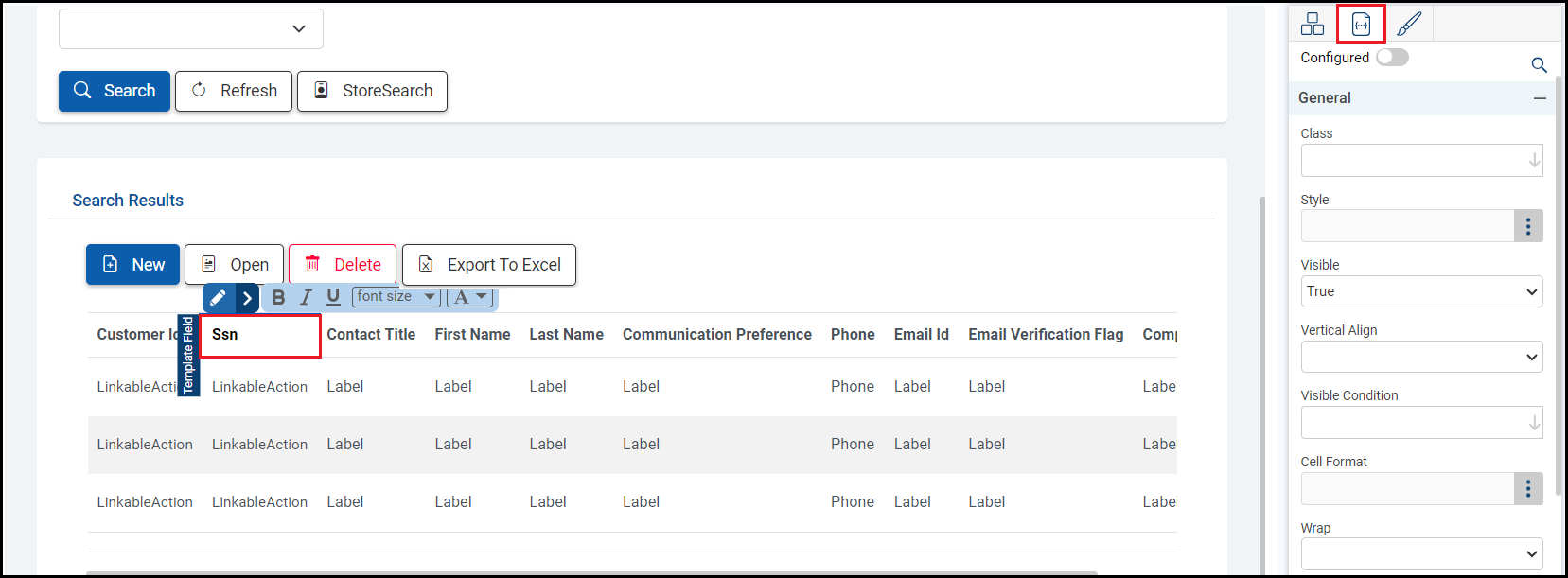Expand the inline toolbar chevron arrow
Viewport: 1568px width, 578px height.
pos(247,298)
